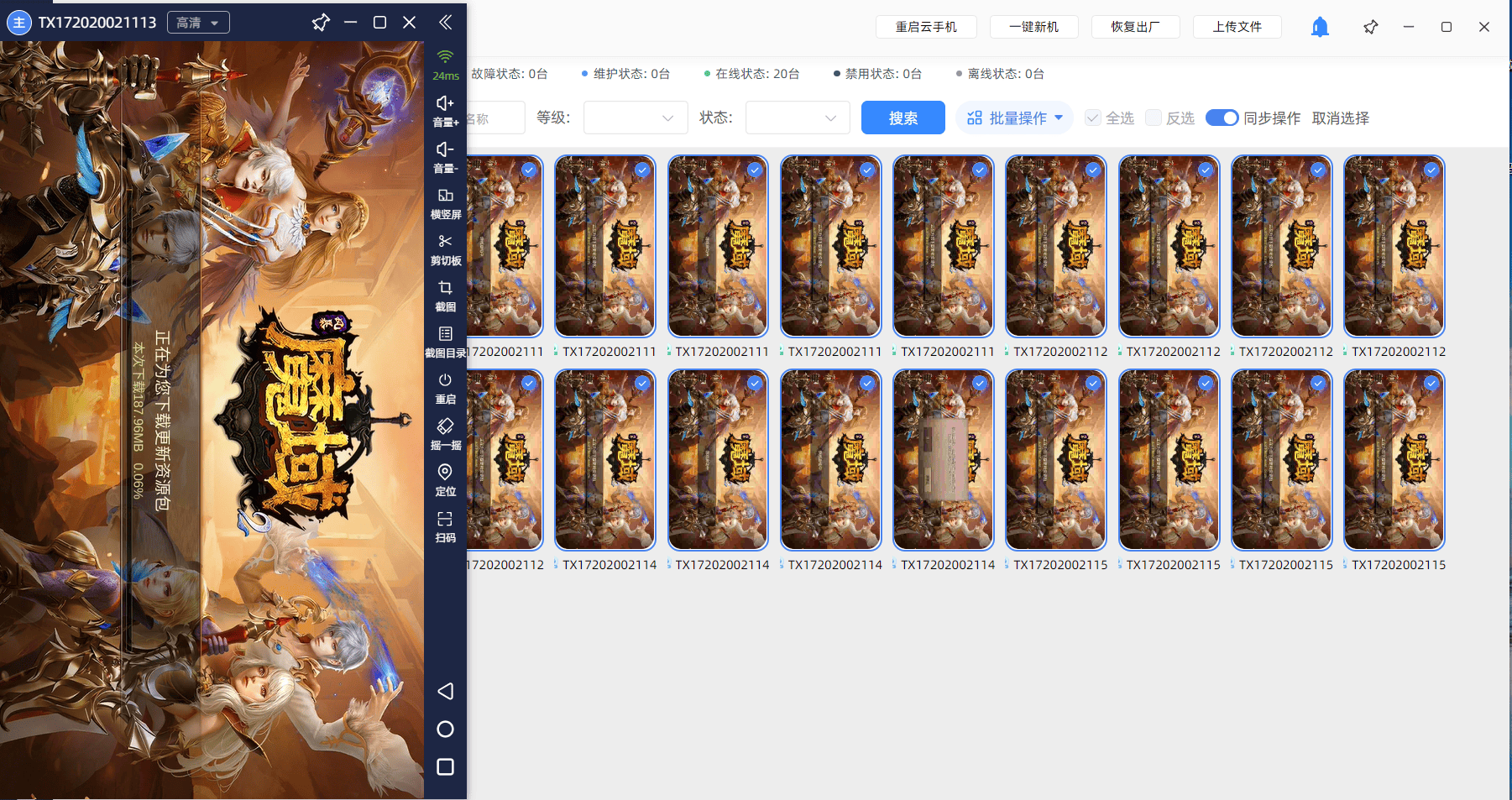Toggle the 同步操作 sync switch
Screen dimensions: 1512x800
click(x=1222, y=118)
